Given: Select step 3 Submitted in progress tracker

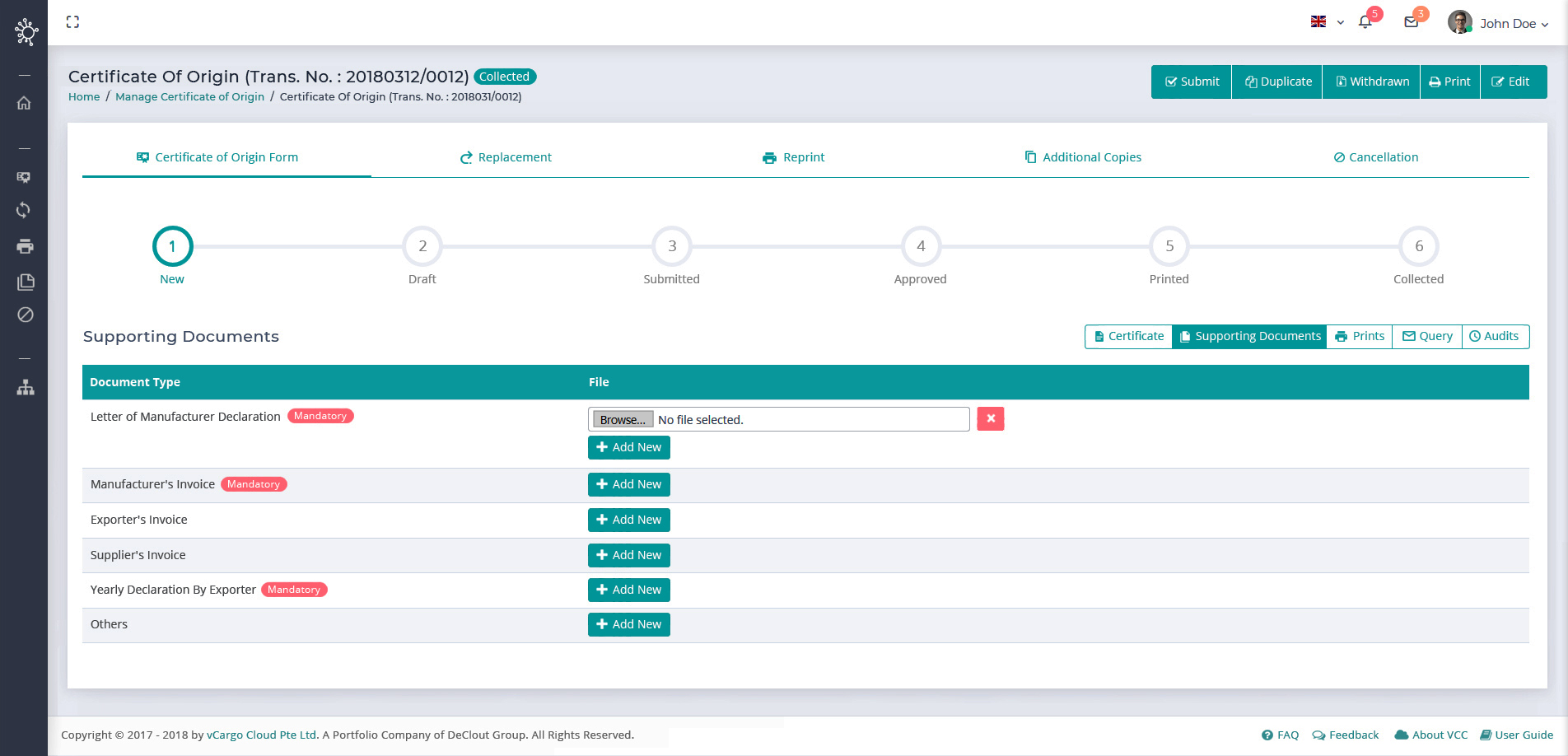Looking at the screenshot, I should [671, 246].
